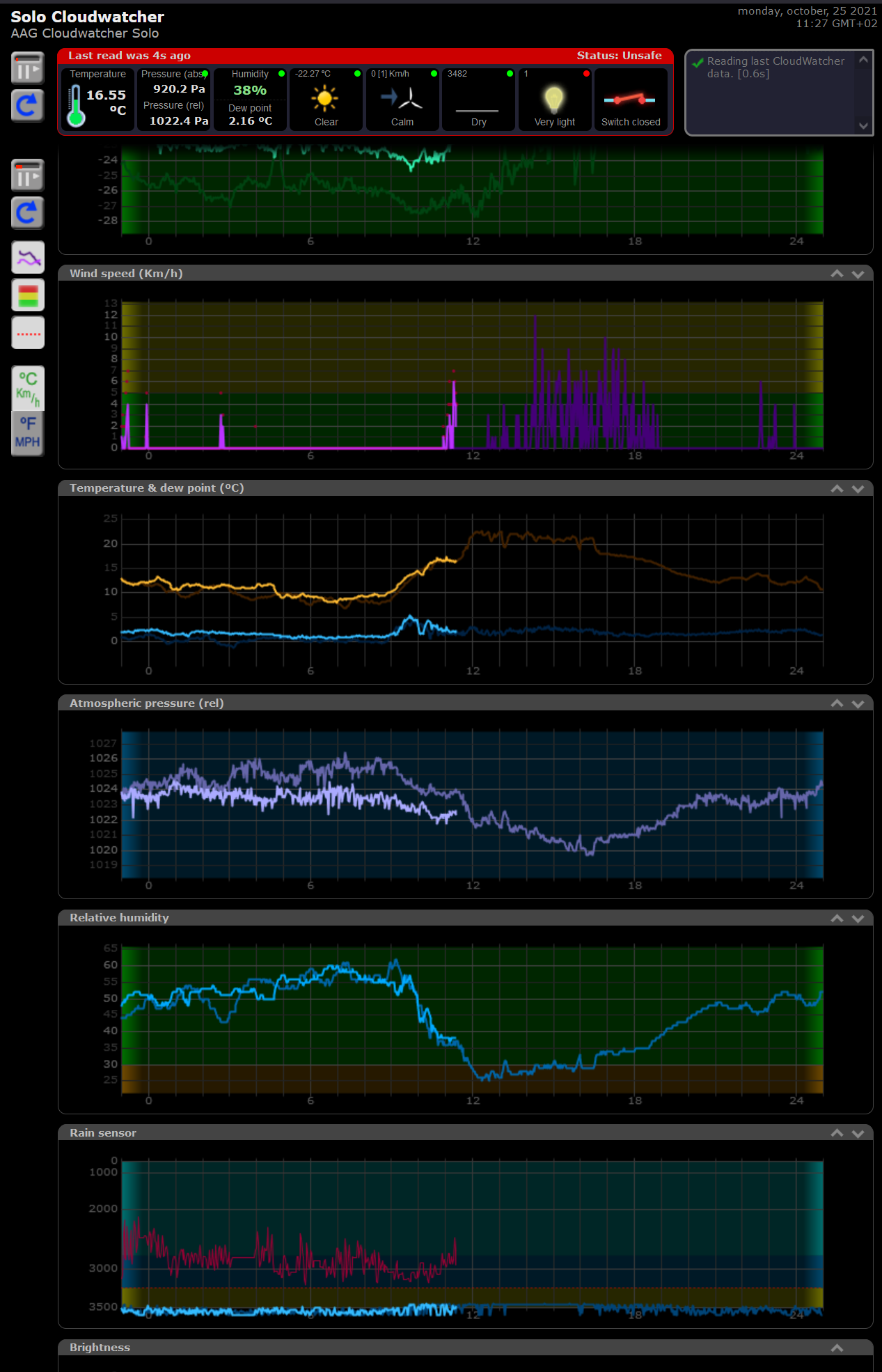Image resolution: width=882 pixels, height=1372 pixels.
Task: Click the 38% humidity value
Action: [250, 91]
